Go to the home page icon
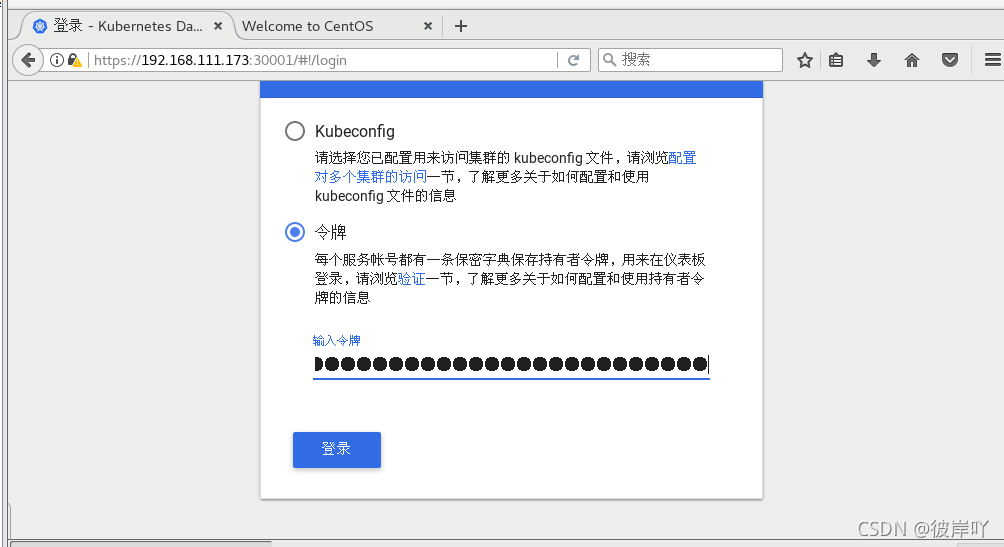This screenshot has height=547, width=1004. (x=912, y=60)
